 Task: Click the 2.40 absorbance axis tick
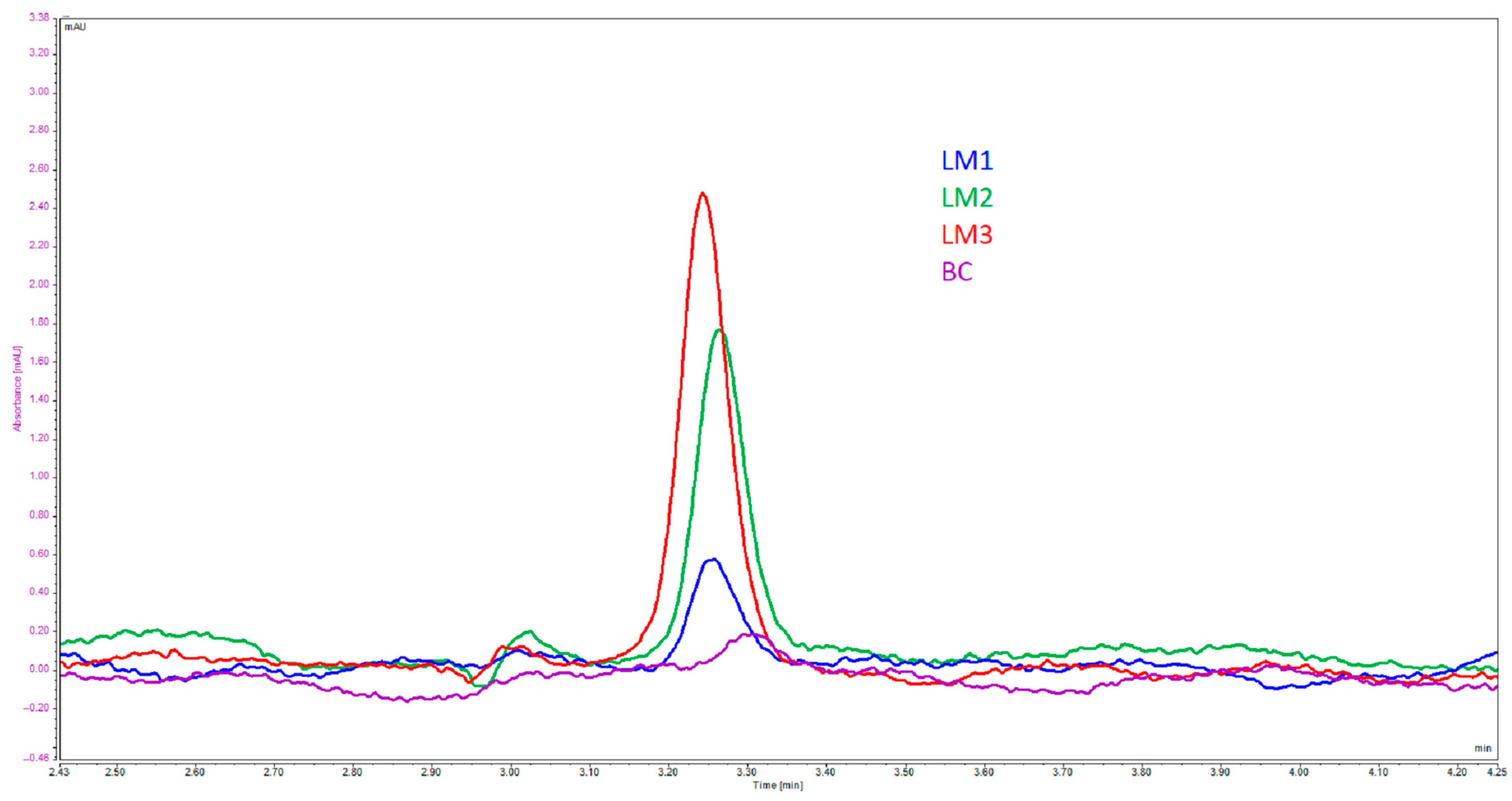39,207
